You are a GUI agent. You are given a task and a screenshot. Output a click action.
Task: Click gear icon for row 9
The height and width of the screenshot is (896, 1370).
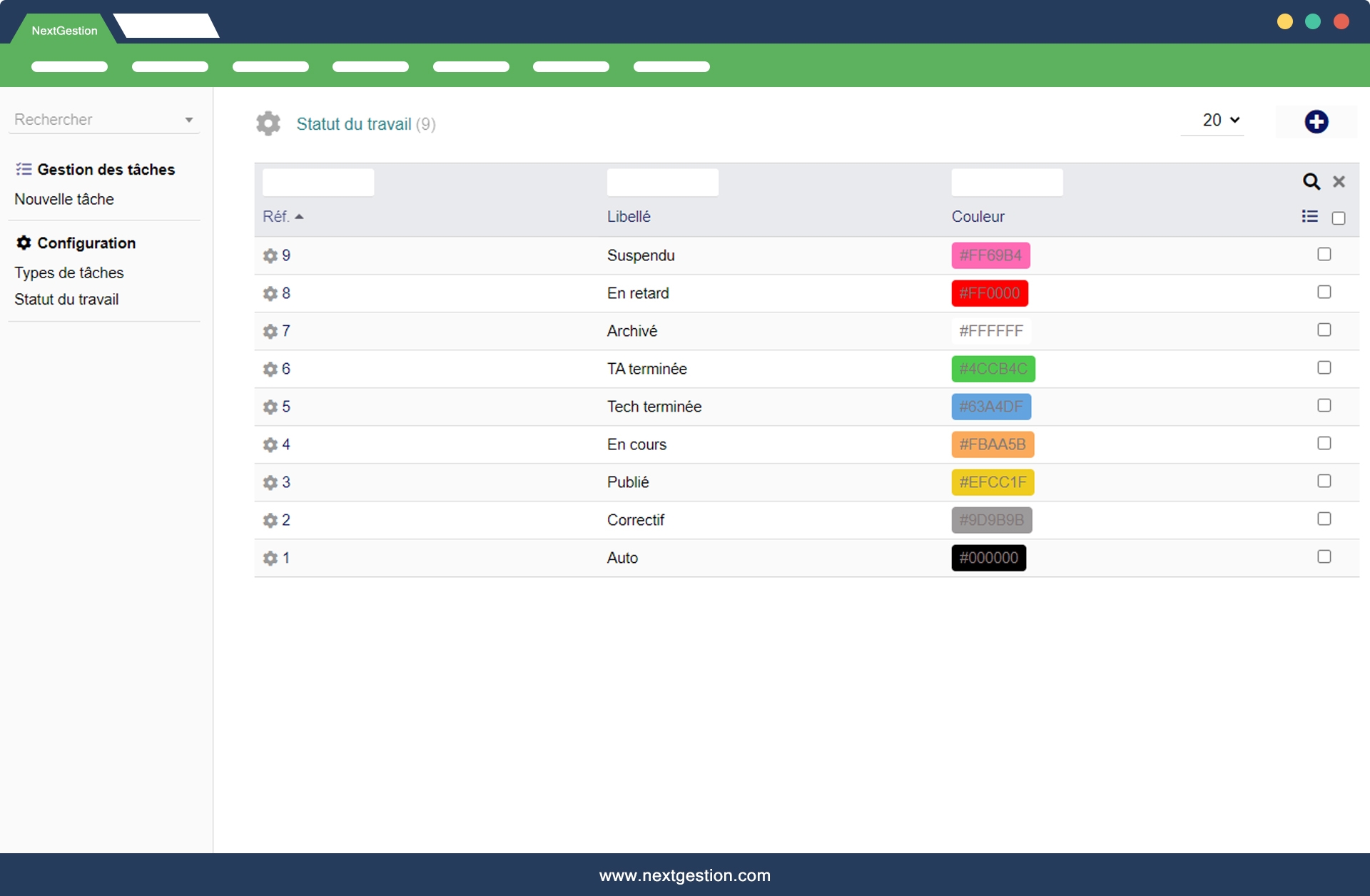point(270,256)
